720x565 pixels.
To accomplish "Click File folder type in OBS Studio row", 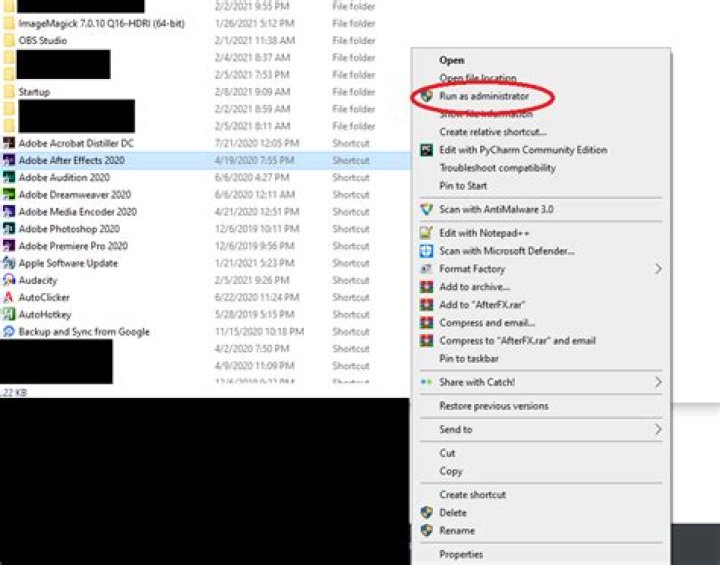I will pos(354,40).
